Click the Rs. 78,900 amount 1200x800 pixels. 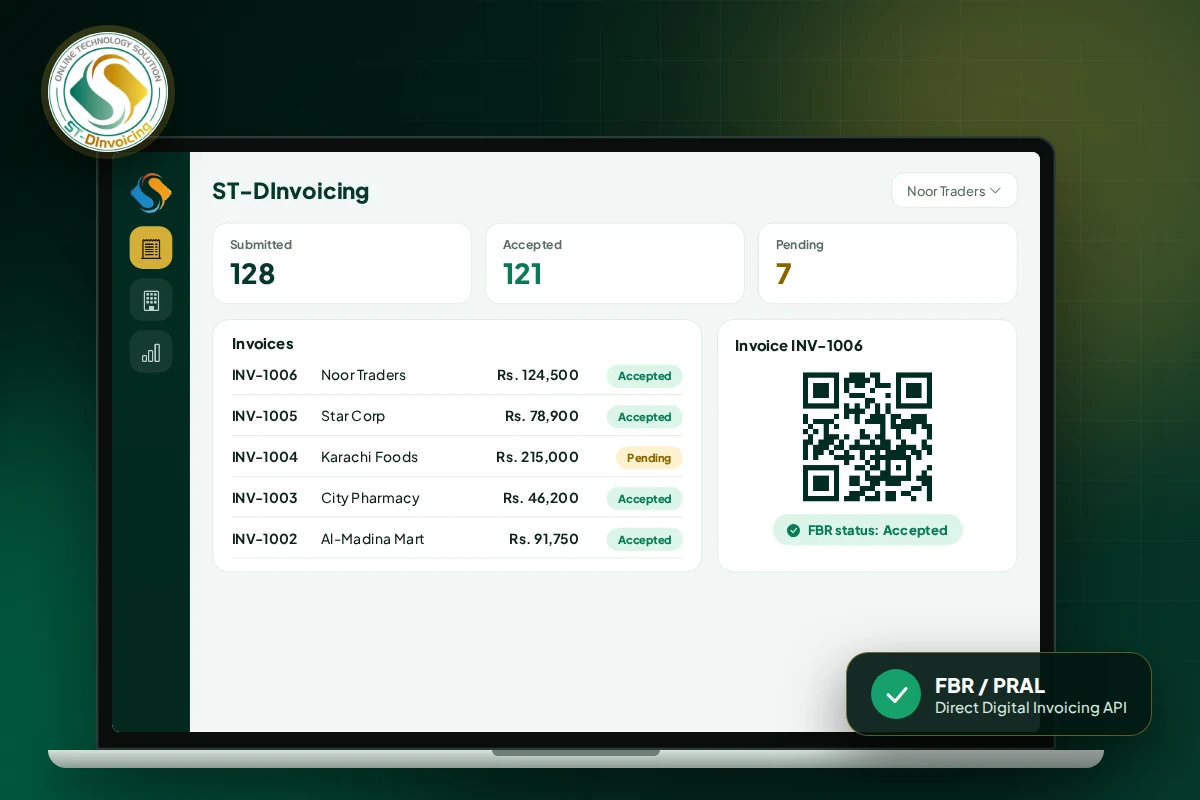coord(542,416)
